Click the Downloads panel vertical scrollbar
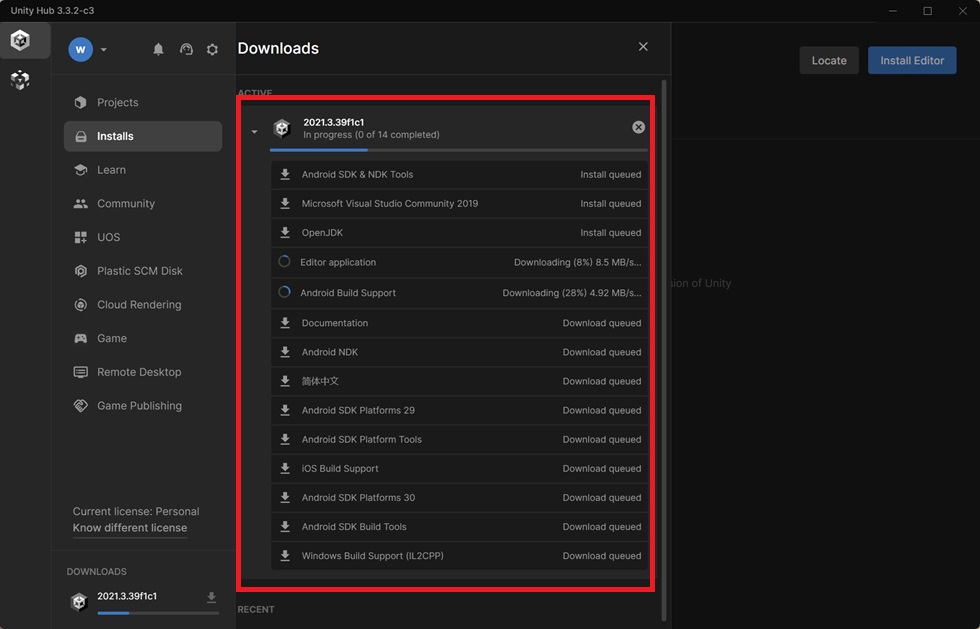The width and height of the screenshot is (980, 629). tap(664, 350)
